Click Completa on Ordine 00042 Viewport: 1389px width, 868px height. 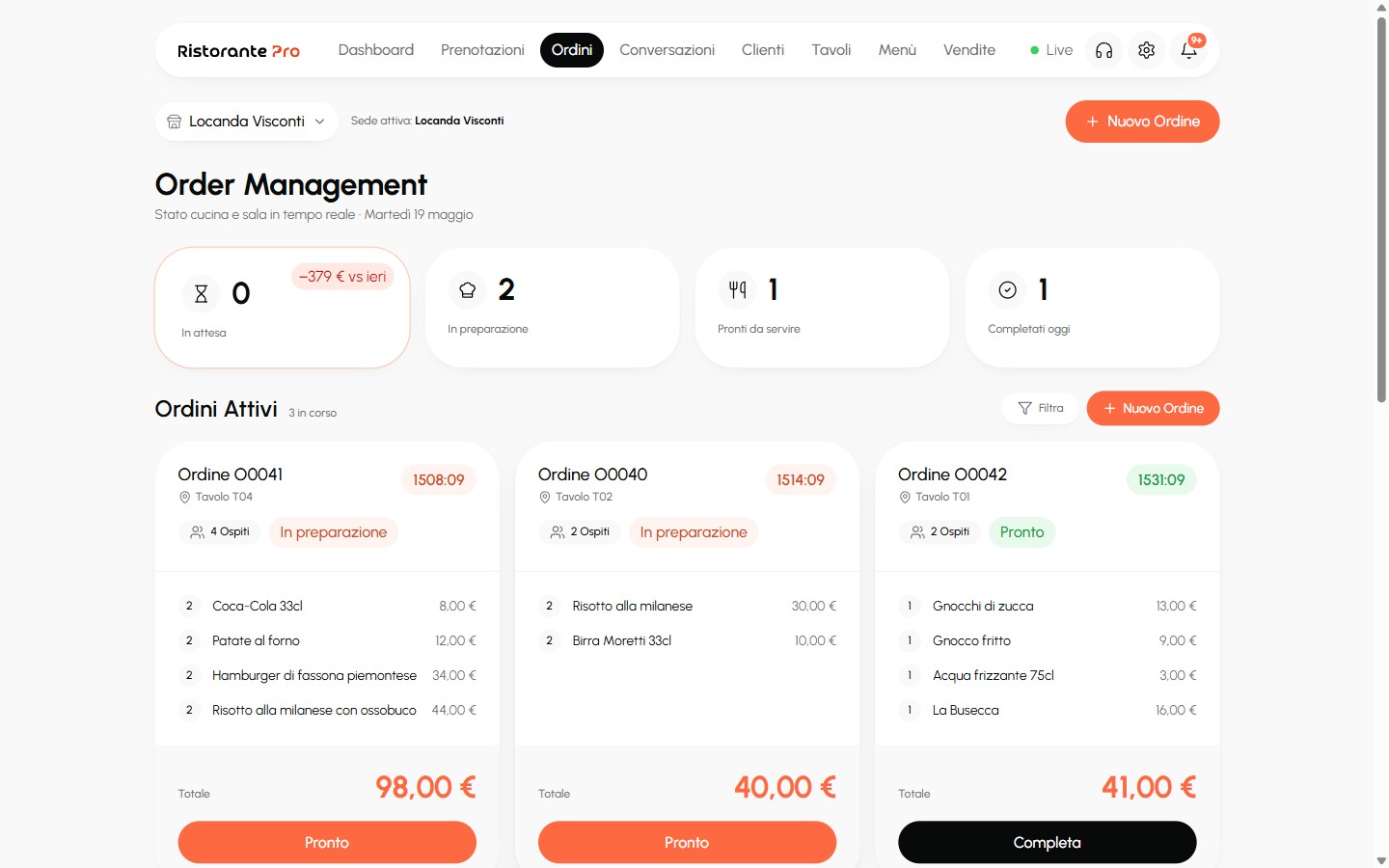[x=1047, y=842]
